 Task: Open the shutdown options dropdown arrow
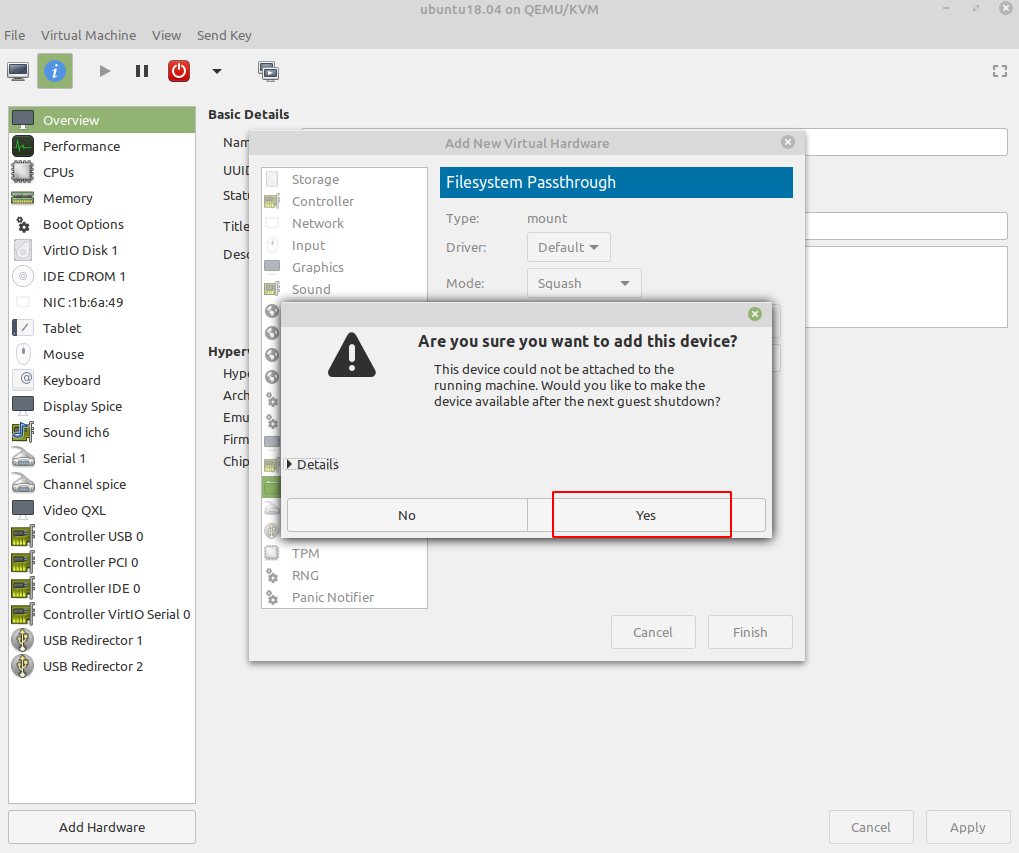pos(217,71)
